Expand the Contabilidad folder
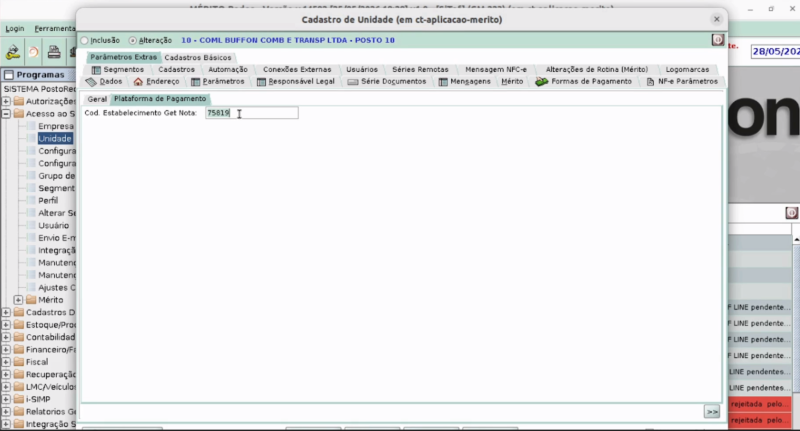Screen dimensions: 800x431 point(6,337)
